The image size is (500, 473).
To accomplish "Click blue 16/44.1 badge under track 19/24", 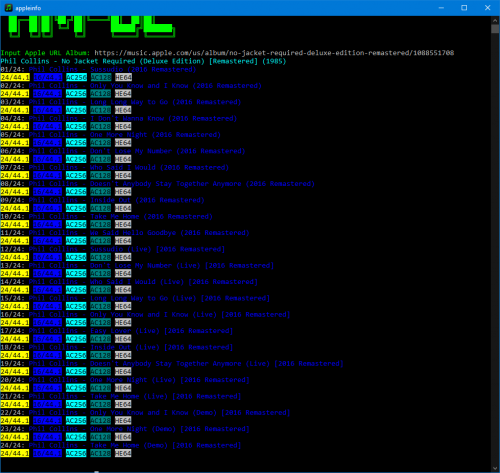I will (x=48, y=372).
